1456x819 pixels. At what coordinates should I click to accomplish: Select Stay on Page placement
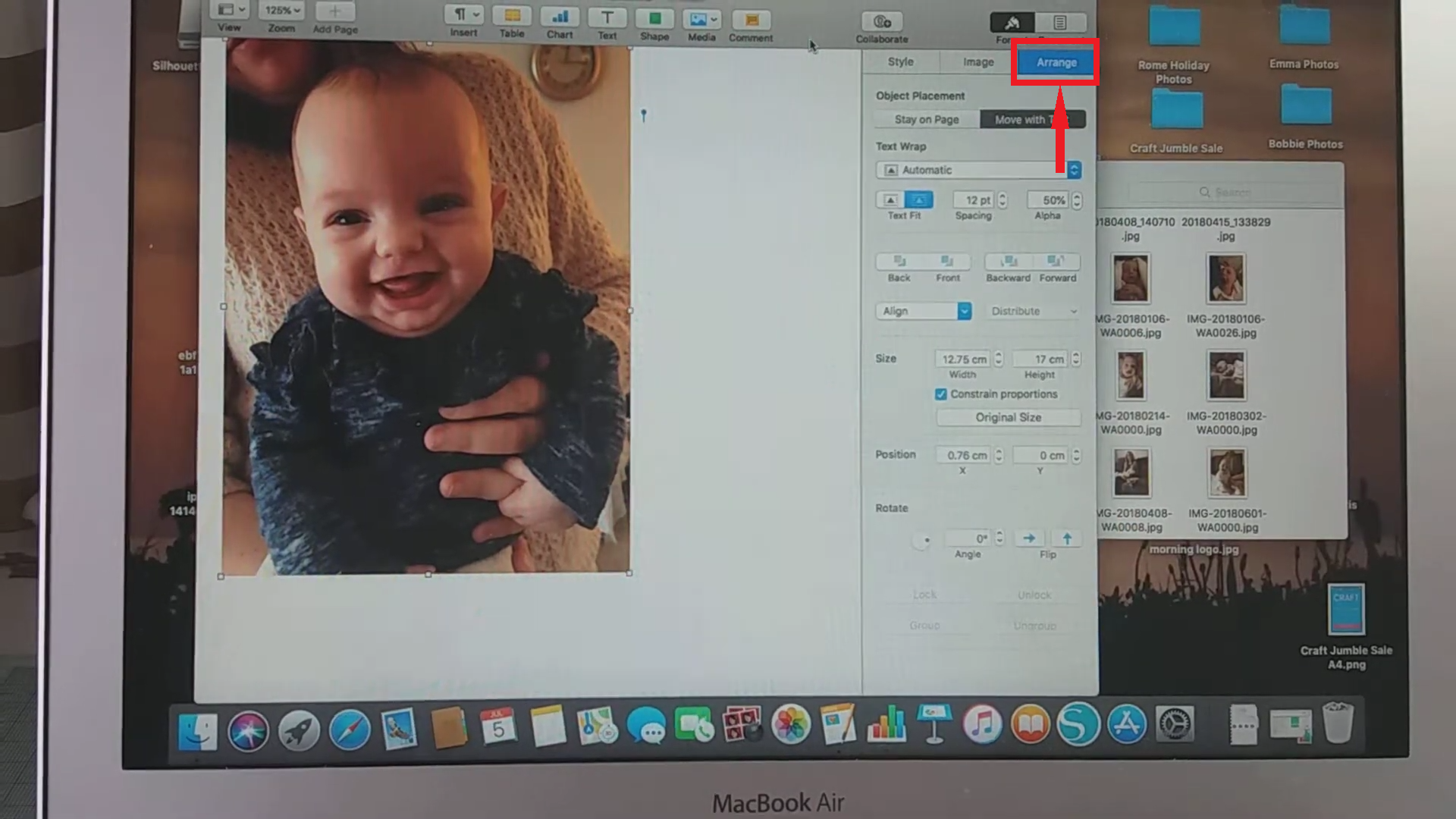[927, 120]
